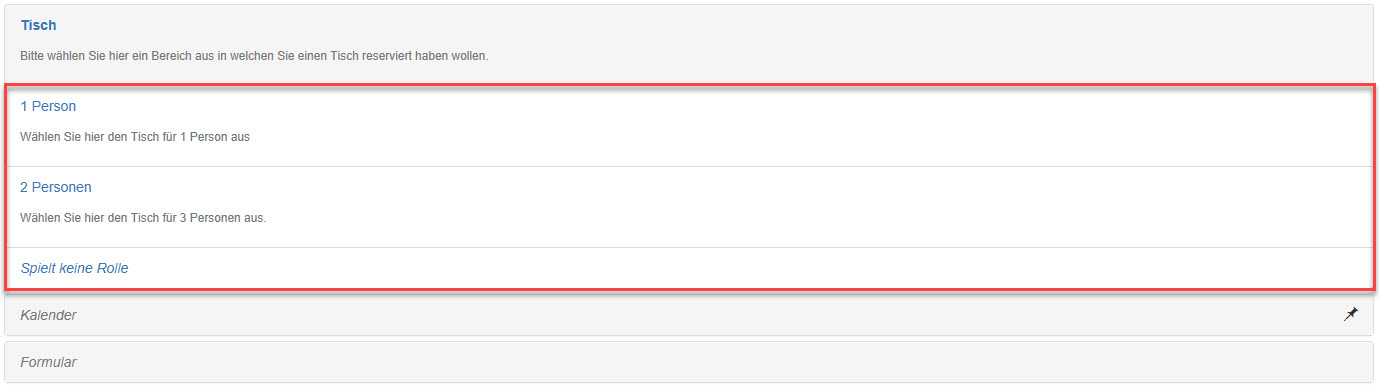Image resolution: width=1379 pixels, height=388 pixels.
Task: Select the list row containing '1 Person'
Action: [x=689, y=126]
